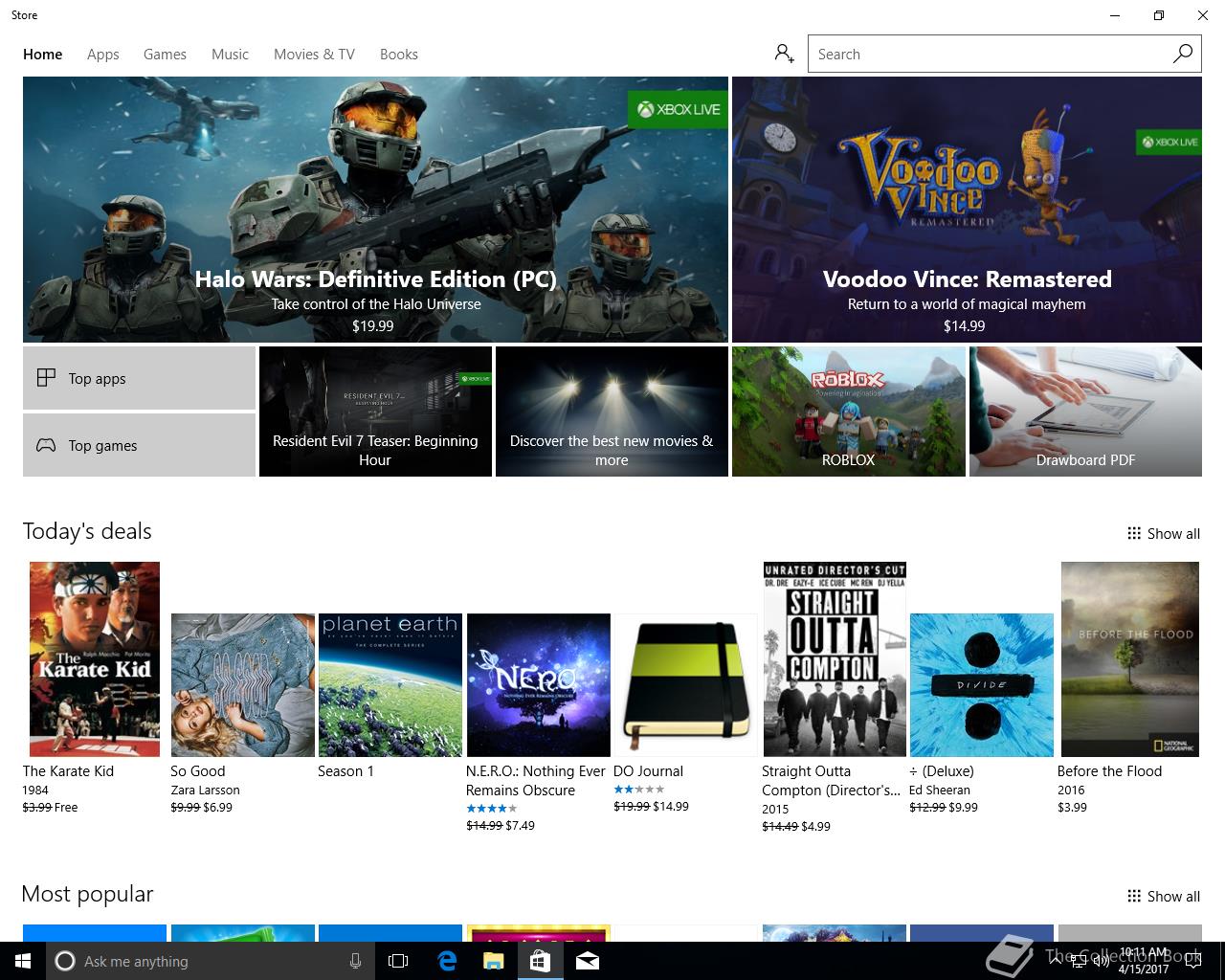Open the Music tab
Viewport: 1225px width, 980px height.
(230, 55)
